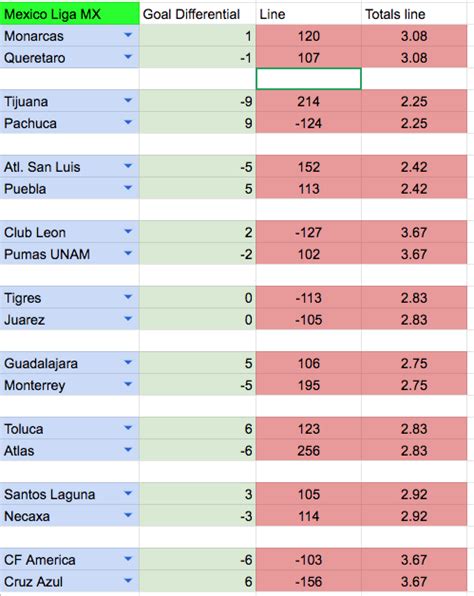Expand the Tijuana dropdown arrow
This screenshot has width=474, height=596.
click(128, 101)
